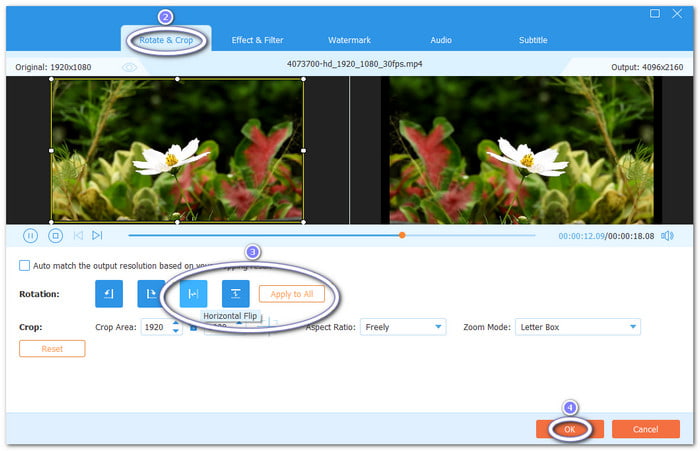The width and height of the screenshot is (700, 451).
Task: Decrease crop width value
Action: point(176,331)
